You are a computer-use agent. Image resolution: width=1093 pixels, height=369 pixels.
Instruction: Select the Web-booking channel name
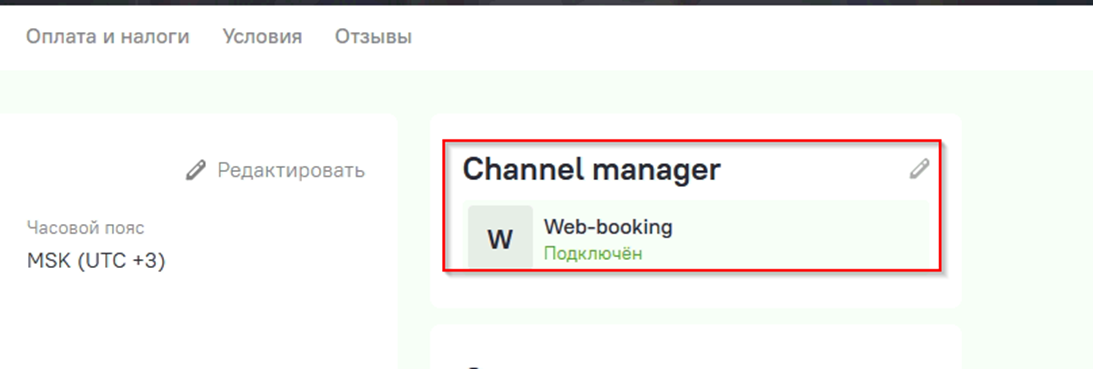608,227
